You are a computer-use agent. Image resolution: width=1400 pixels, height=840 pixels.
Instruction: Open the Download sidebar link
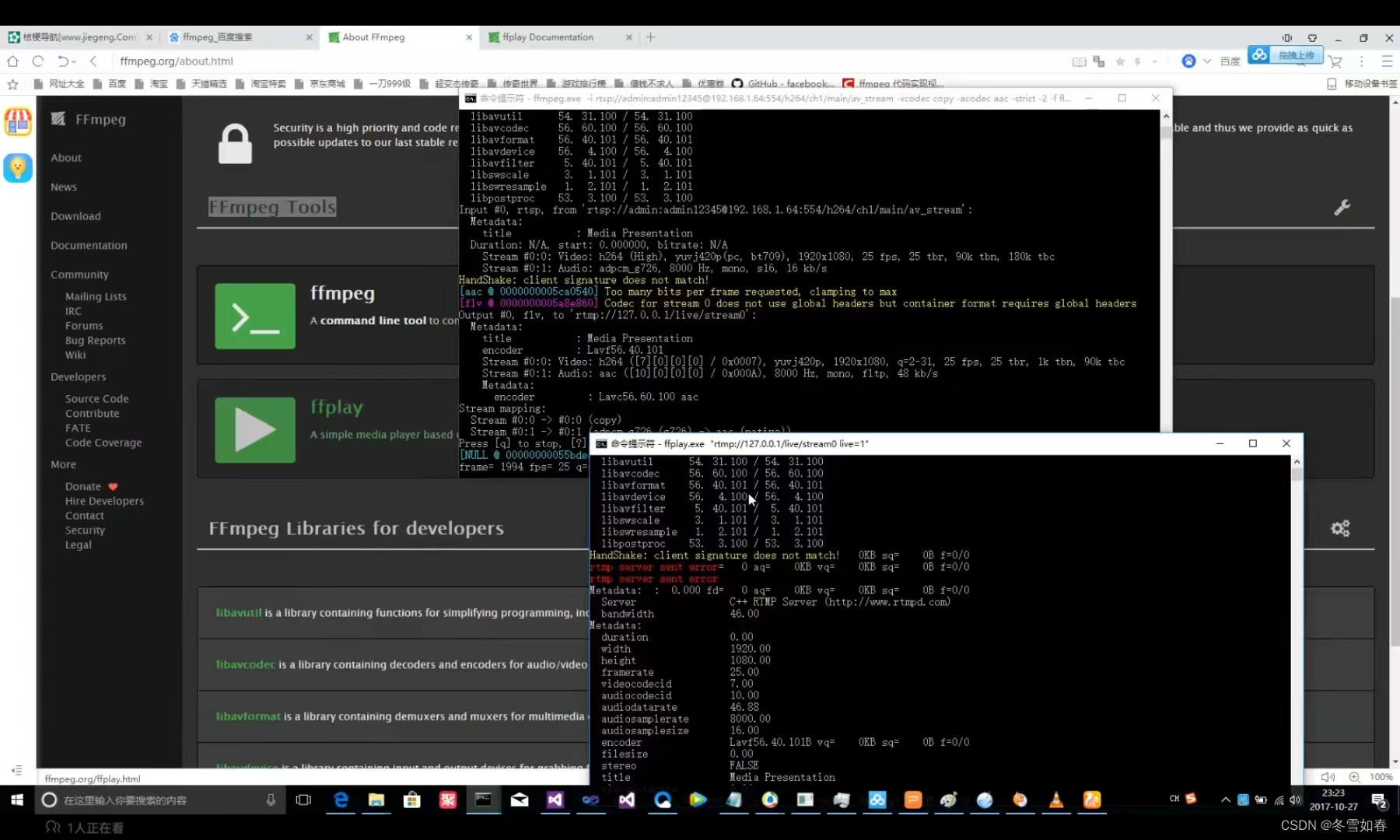click(75, 216)
